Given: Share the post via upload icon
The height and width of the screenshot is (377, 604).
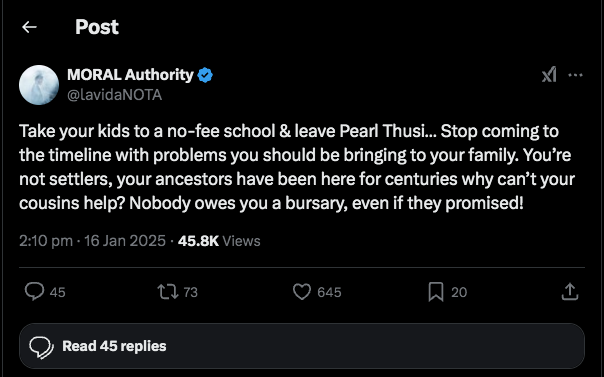Looking at the screenshot, I should [570, 292].
